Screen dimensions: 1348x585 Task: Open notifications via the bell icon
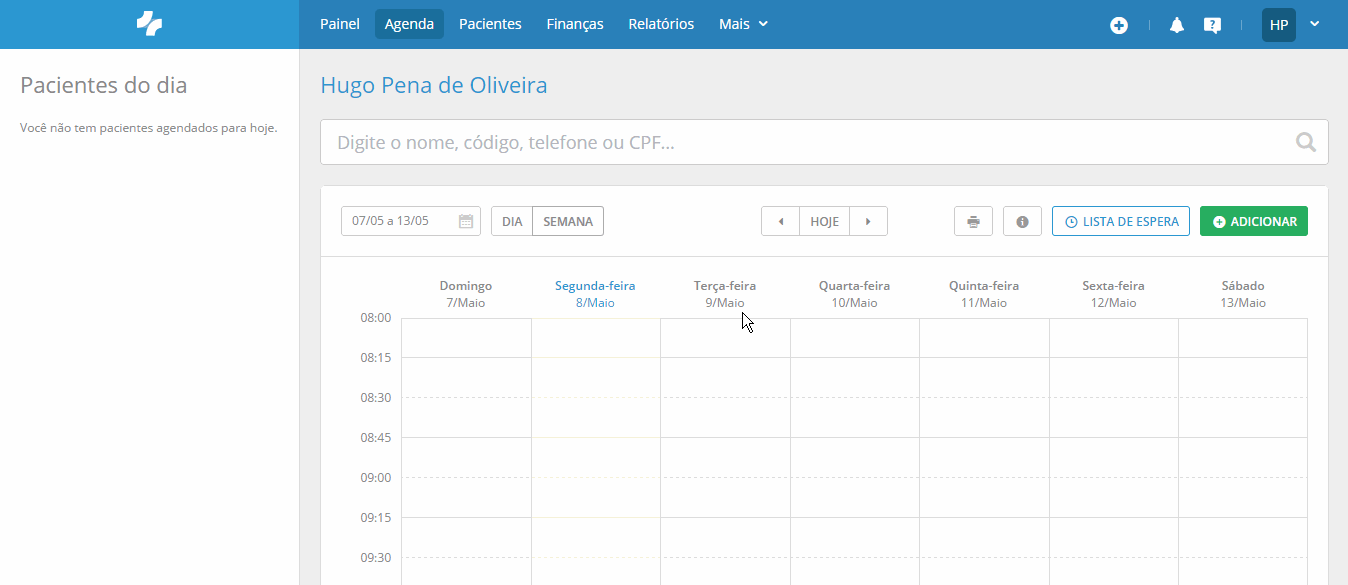coord(1176,25)
